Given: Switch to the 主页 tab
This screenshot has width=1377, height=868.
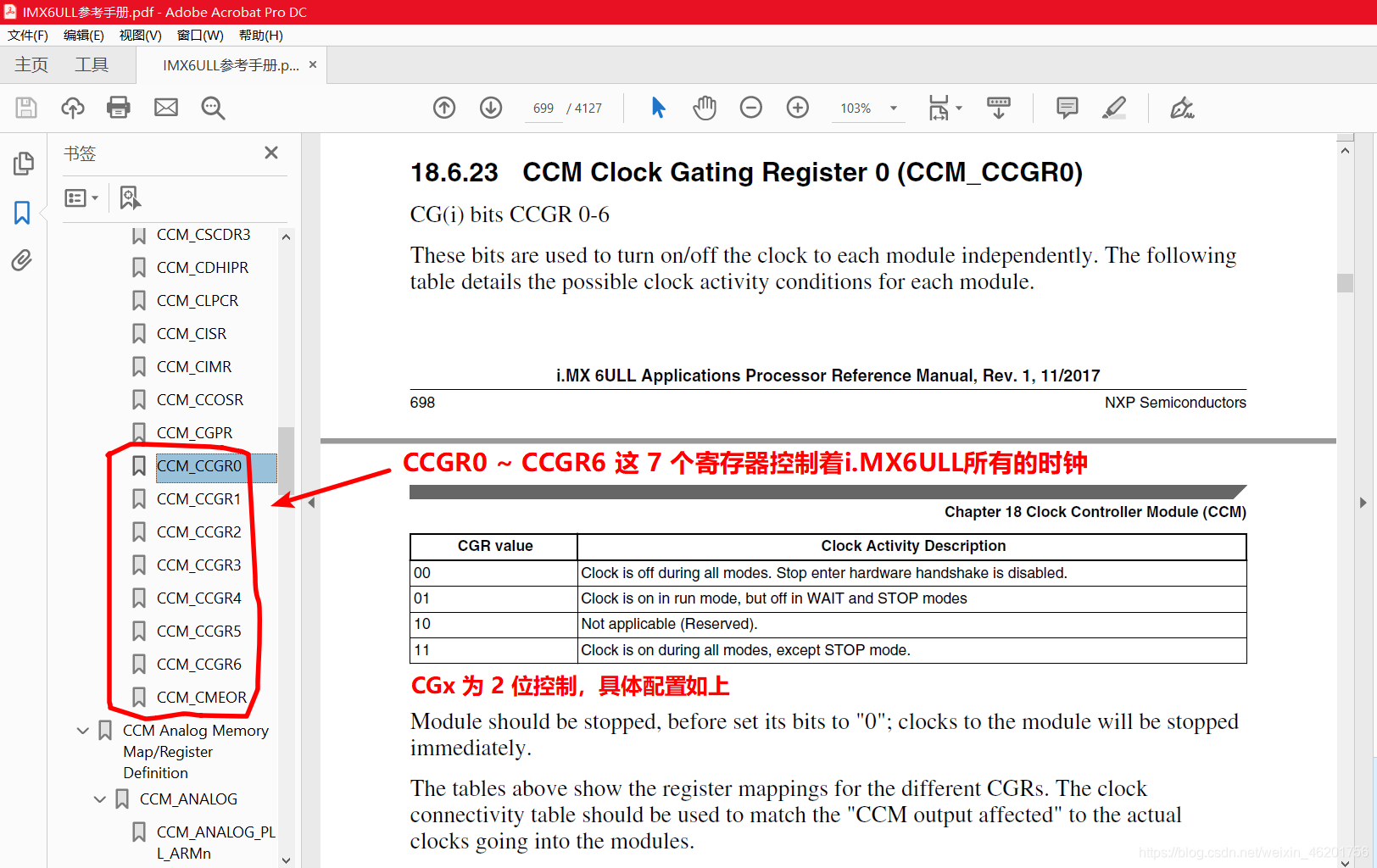Looking at the screenshot, I should click(x=31, y=65).
